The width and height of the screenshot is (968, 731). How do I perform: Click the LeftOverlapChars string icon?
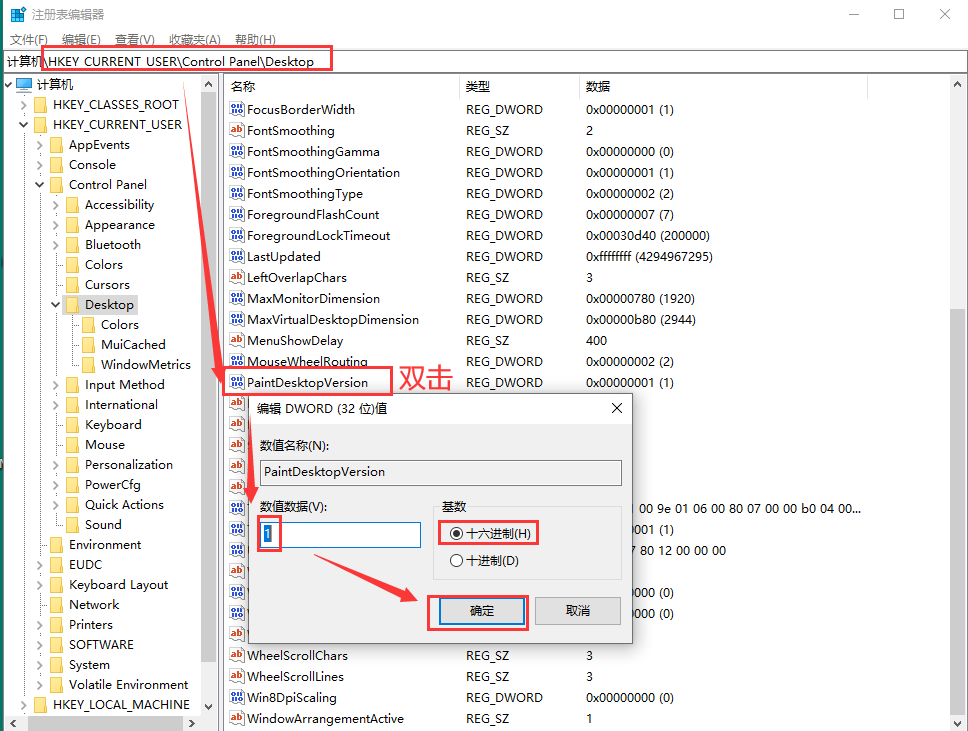click(x=236, y=277)
